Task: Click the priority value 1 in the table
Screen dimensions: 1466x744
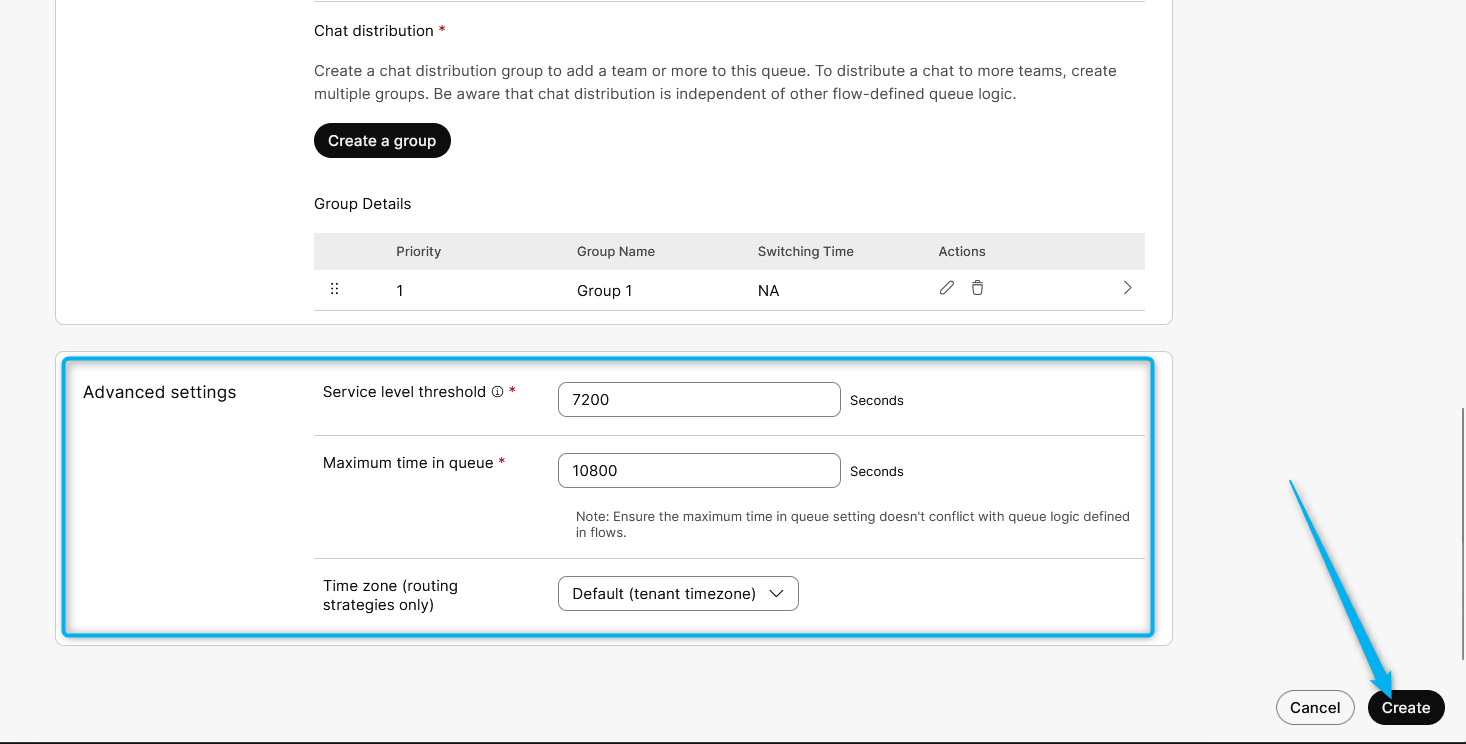Action: (400, 291)
